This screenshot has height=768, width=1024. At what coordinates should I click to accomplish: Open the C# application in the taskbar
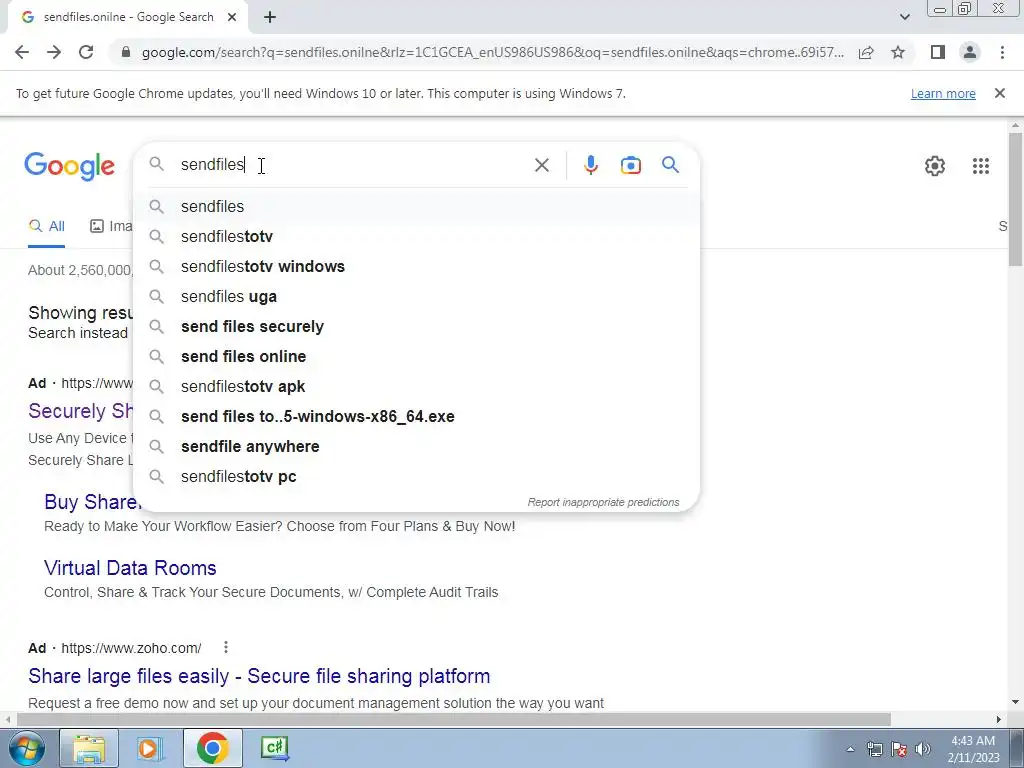pos(275,748)
